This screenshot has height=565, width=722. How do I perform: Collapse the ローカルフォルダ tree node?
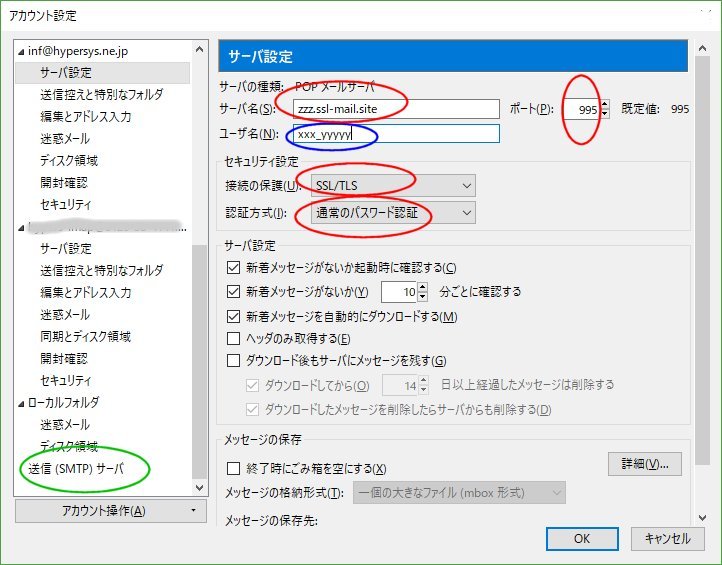coord(22,403)
